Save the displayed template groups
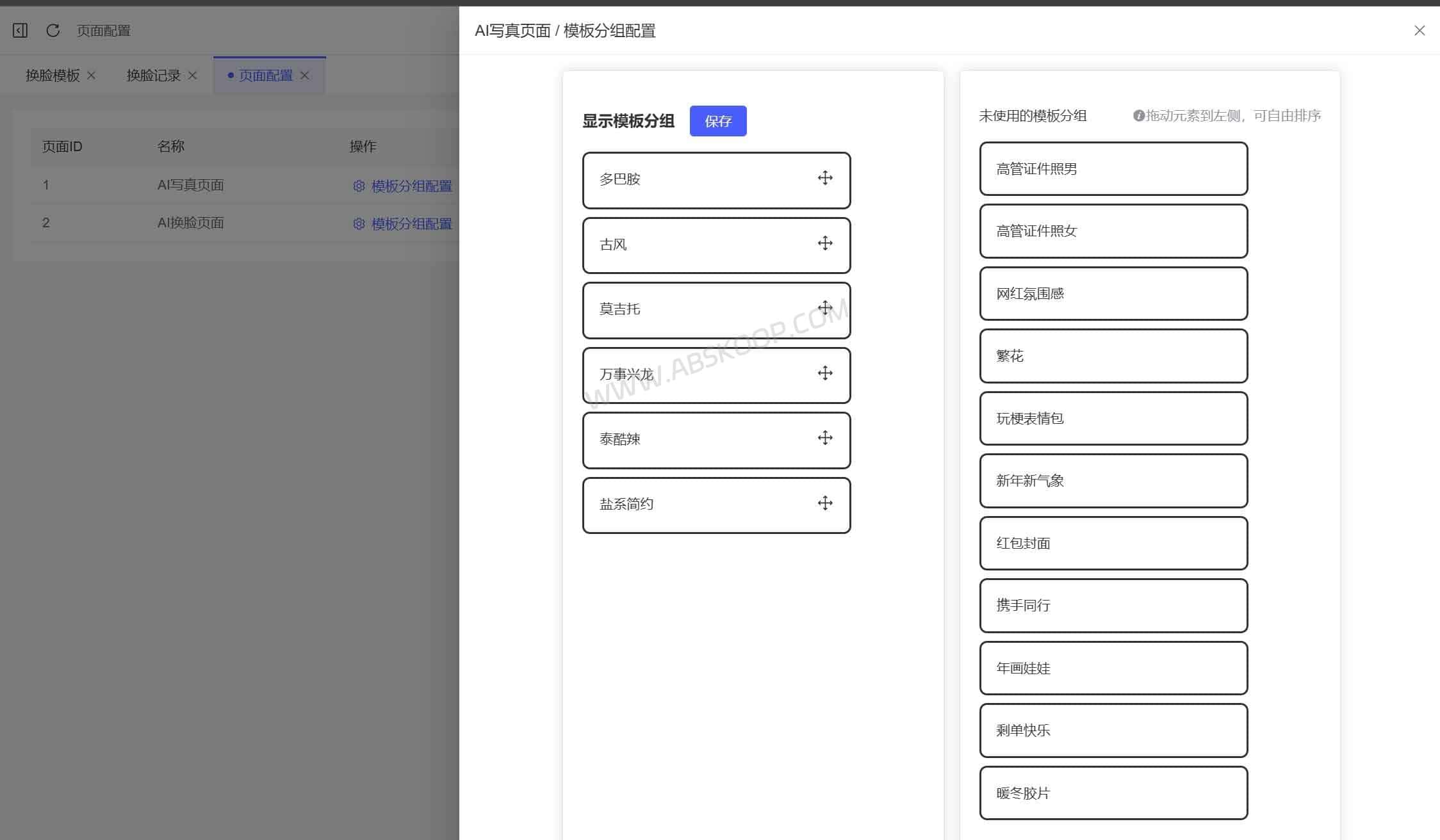This screenshot has width=1440, height=840. 718,121
